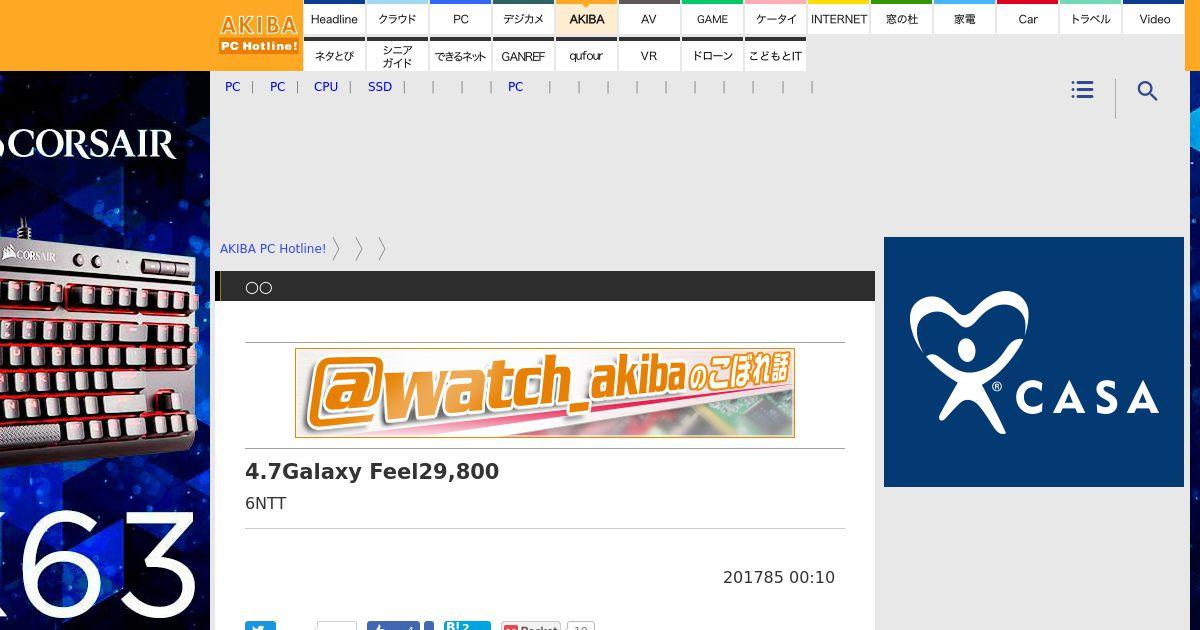
Task: Go home via AKIBA PC Hotline! logo
Action: 259,35
